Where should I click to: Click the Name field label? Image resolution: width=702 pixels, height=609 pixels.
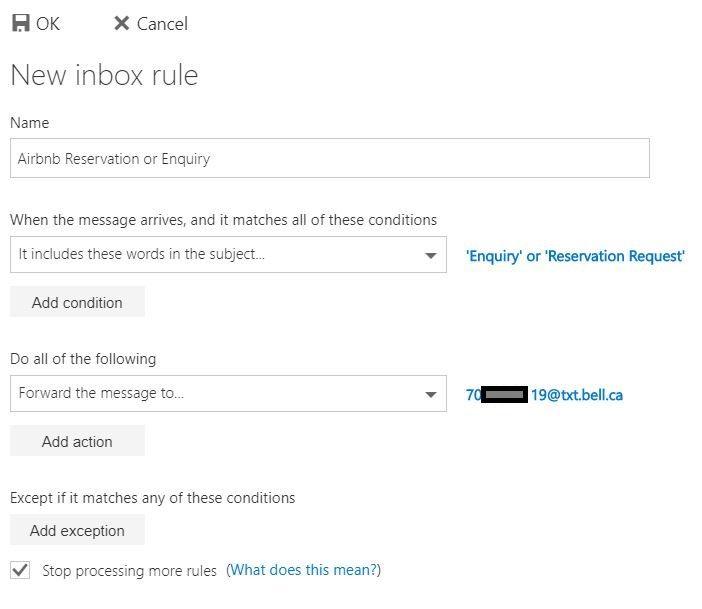(29, 123)
